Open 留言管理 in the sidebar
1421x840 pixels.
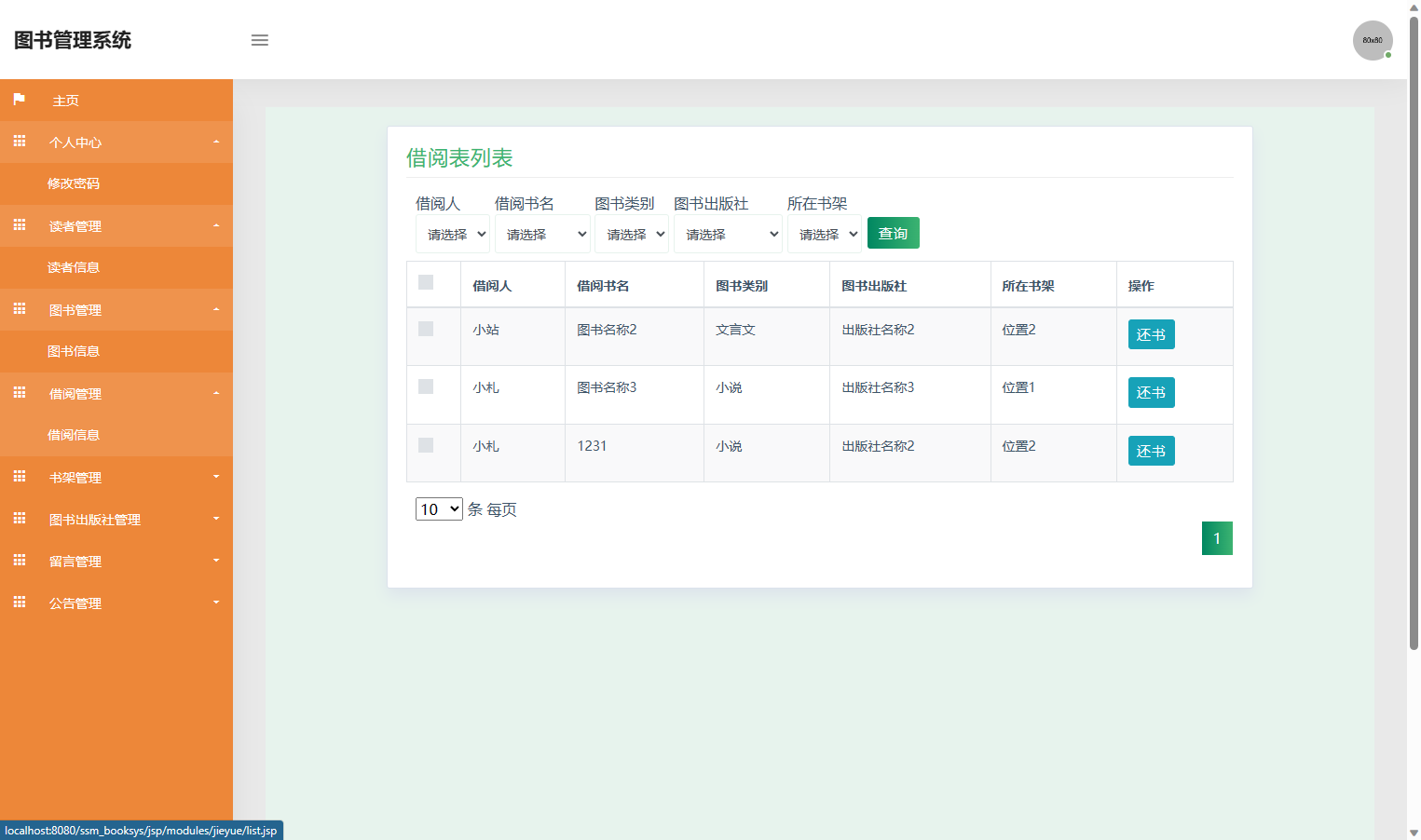[75, 561]
